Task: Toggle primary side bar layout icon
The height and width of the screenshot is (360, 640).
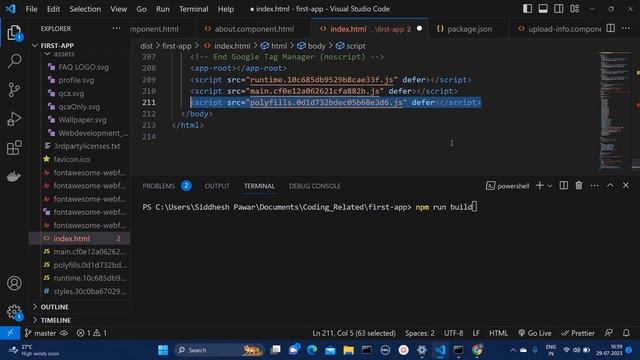Action: [x=527, y=9]
